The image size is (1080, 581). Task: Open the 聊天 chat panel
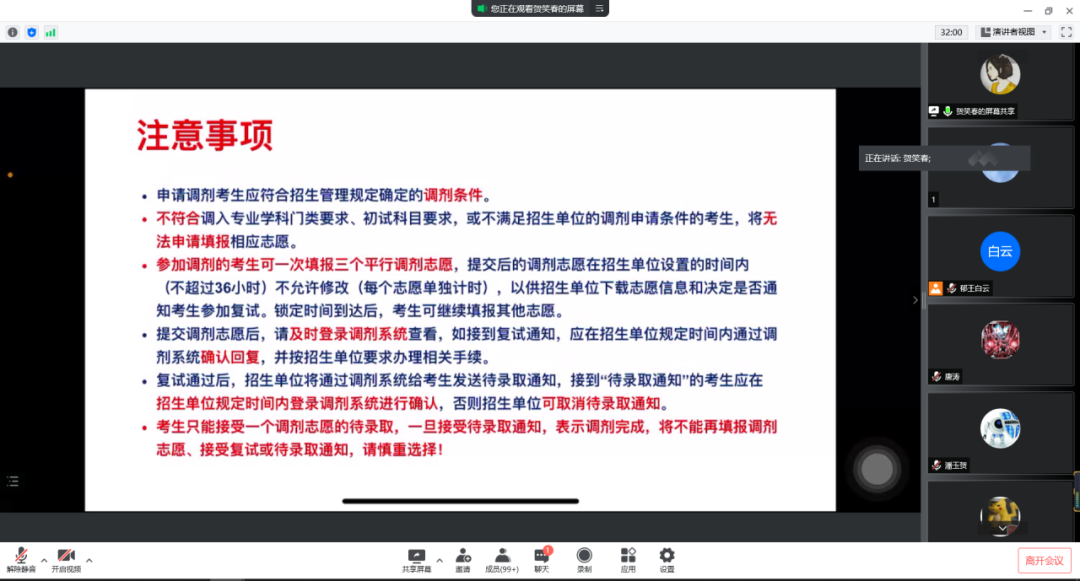point(542,558)
